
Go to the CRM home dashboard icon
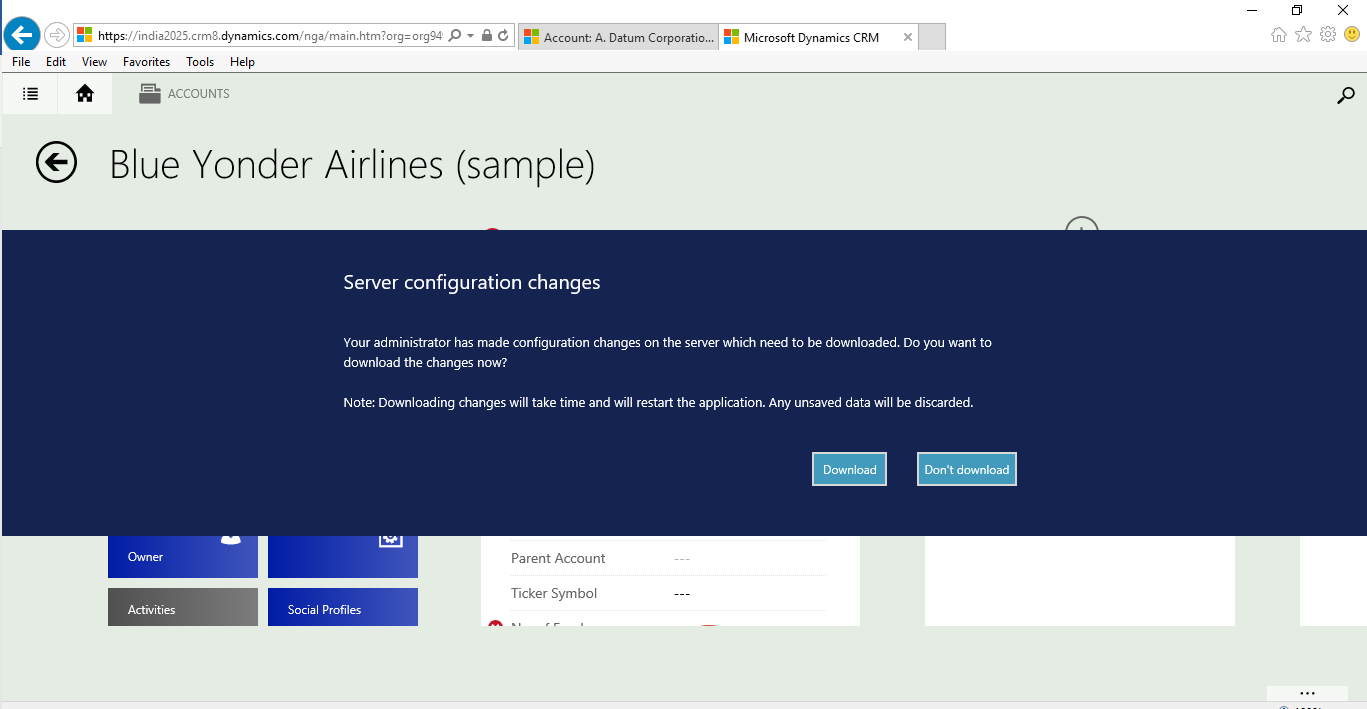click(85, 94)
